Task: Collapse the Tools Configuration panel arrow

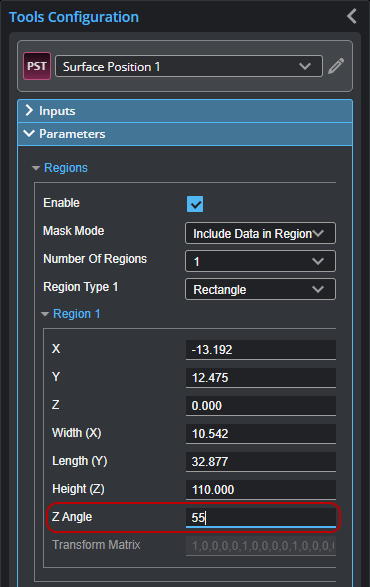Action: [352, 16]
